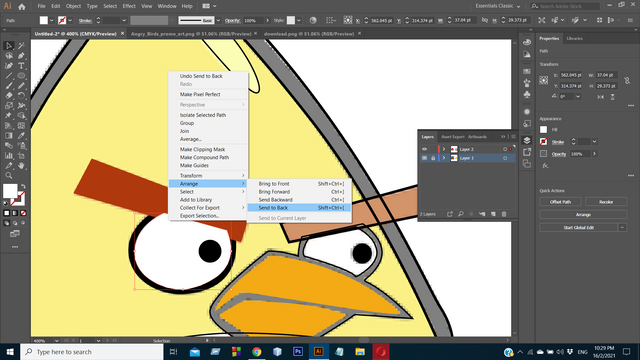Click the Swap Fill and Stroke arrow
Viewport: 640px width, 360px height.
click(23, 187)
